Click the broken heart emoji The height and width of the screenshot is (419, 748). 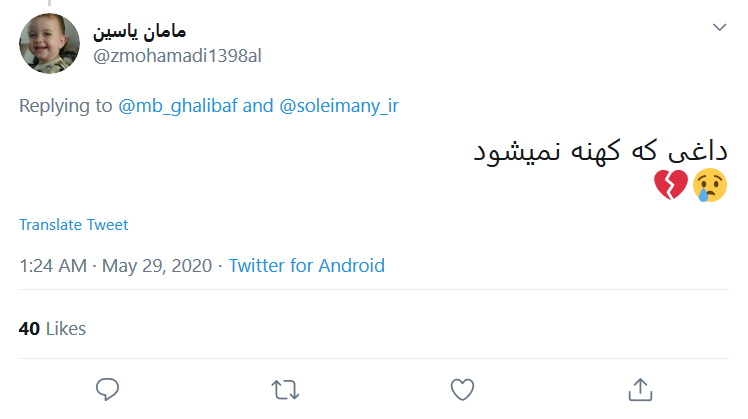tap(671, 185)
